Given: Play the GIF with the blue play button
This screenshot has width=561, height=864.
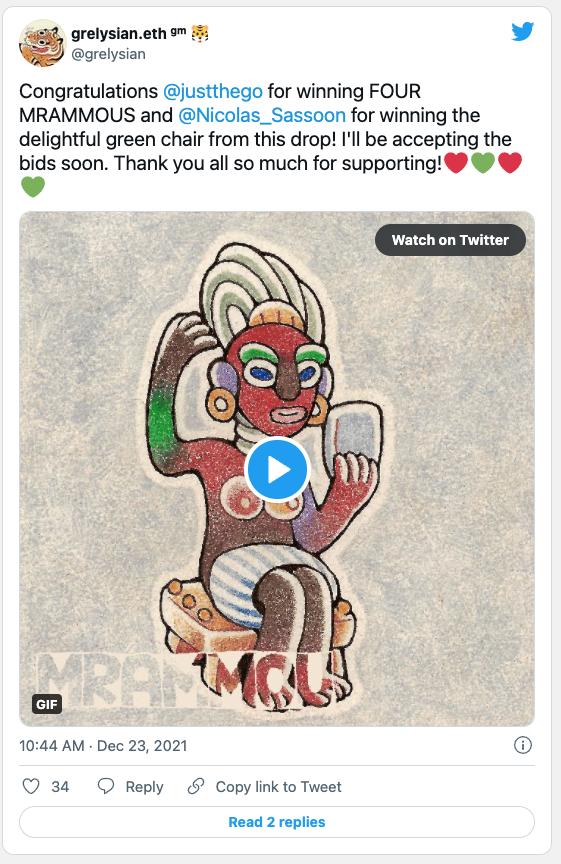Looking at the screenshot, I should 277,470.
